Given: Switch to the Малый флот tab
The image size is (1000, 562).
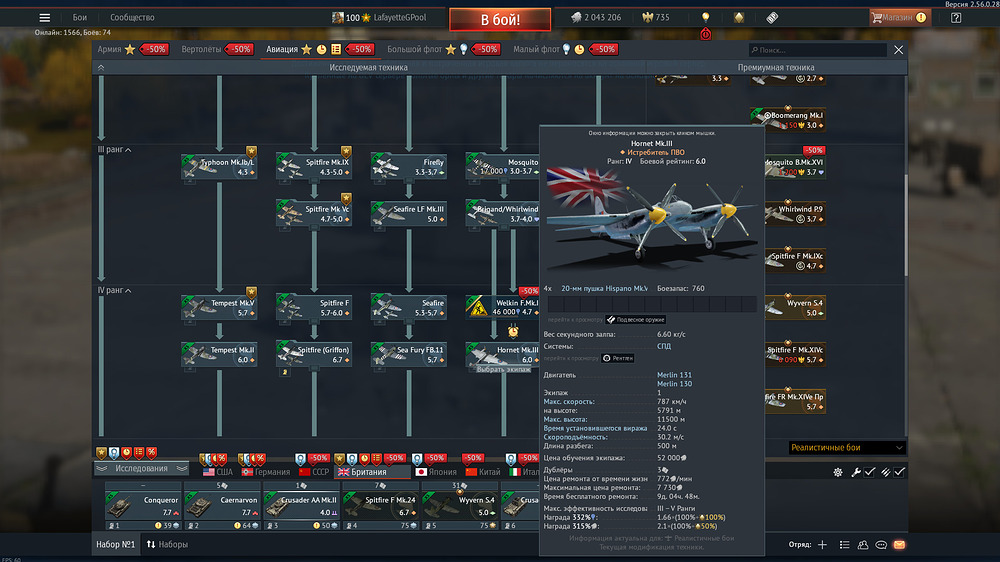Looking at the screenshot, I should tap(536, 49).
